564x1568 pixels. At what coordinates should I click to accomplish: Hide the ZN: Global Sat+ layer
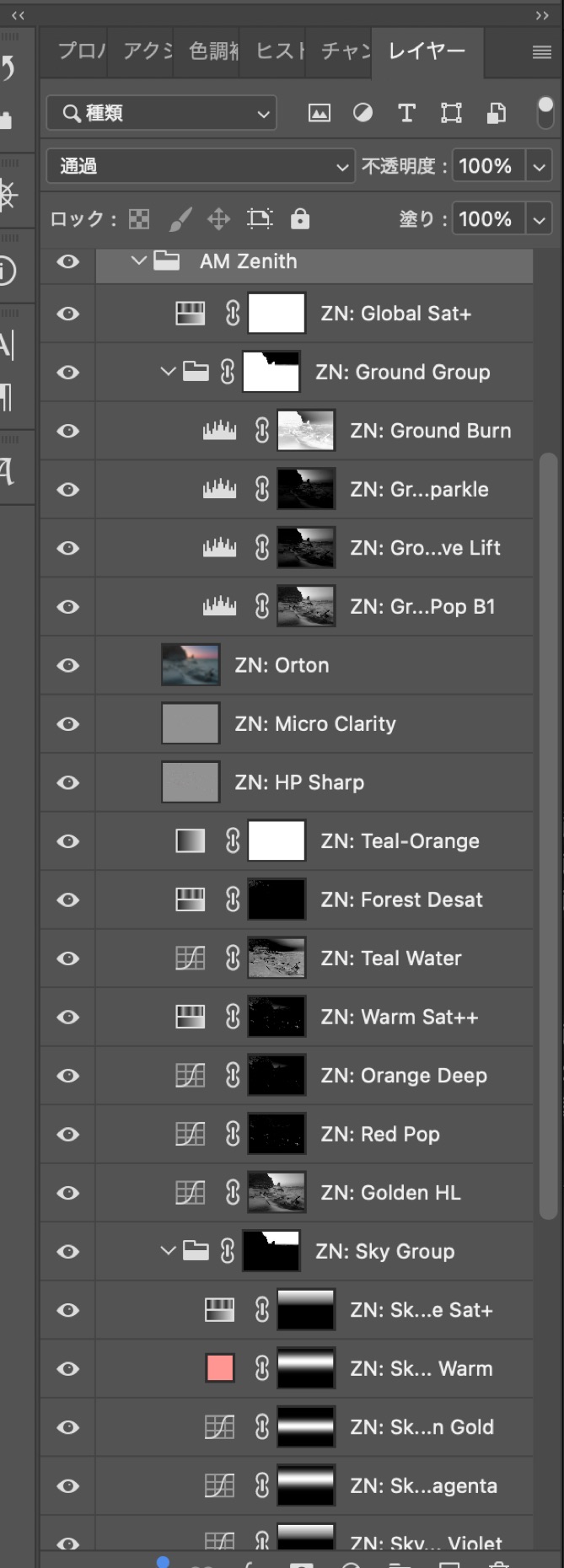68,314
